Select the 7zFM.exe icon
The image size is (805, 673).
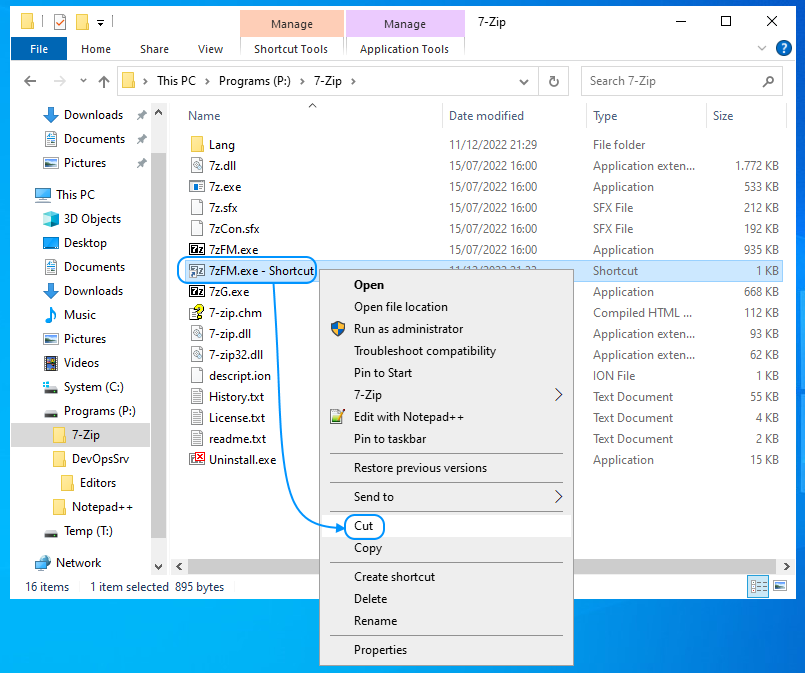tap(197, 249)
